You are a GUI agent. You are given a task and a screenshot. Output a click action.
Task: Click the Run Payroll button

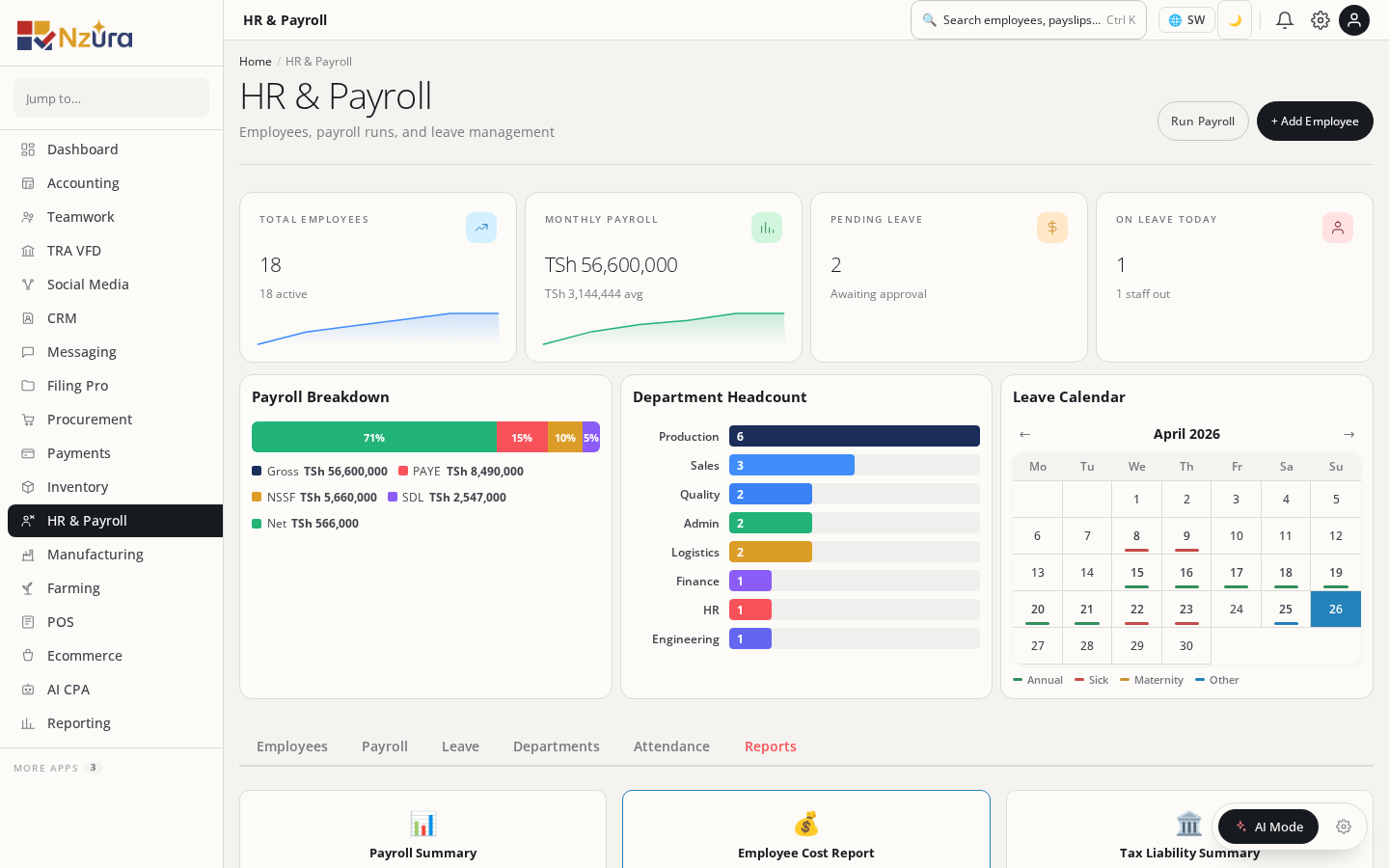[1203, 122]
